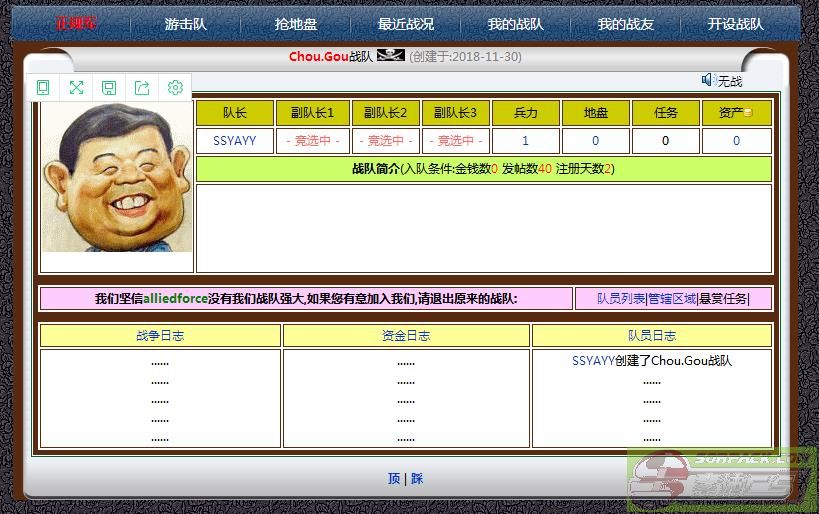Click the share export icon
The width and height of the screenshot is (819, 514).
coord(142,88)
